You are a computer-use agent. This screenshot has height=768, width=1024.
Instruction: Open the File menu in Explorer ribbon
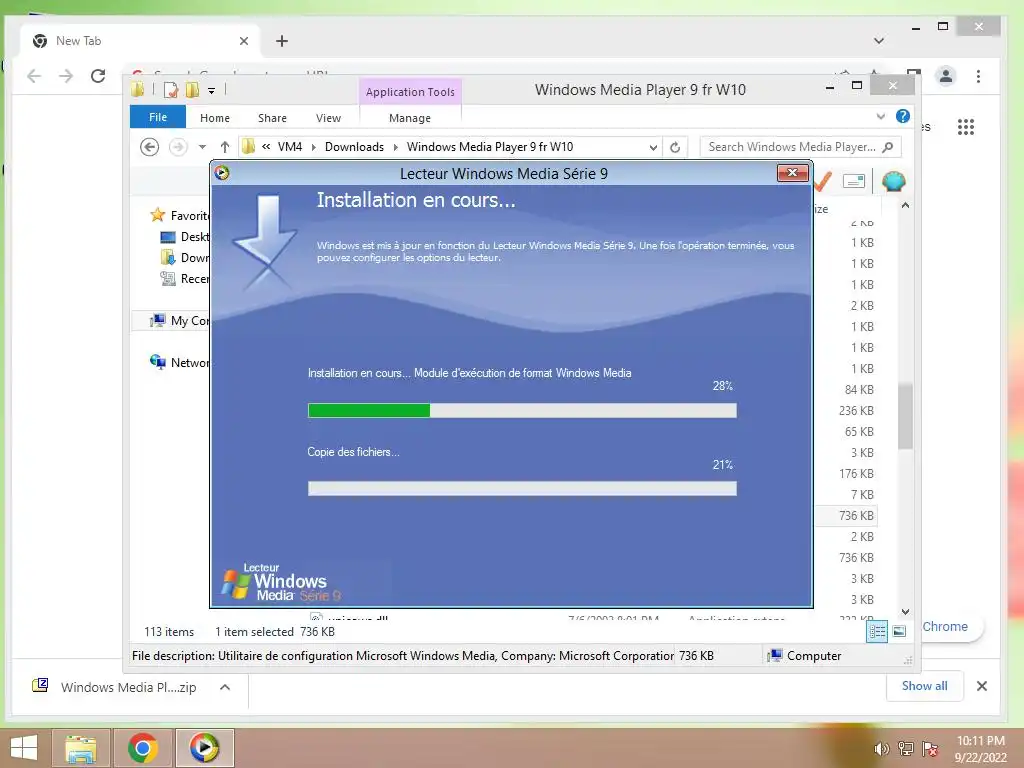158,118
